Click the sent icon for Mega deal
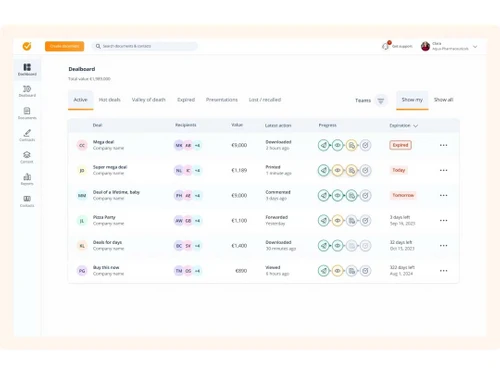The height and width of the screenshot is (375, 500). 323,145
